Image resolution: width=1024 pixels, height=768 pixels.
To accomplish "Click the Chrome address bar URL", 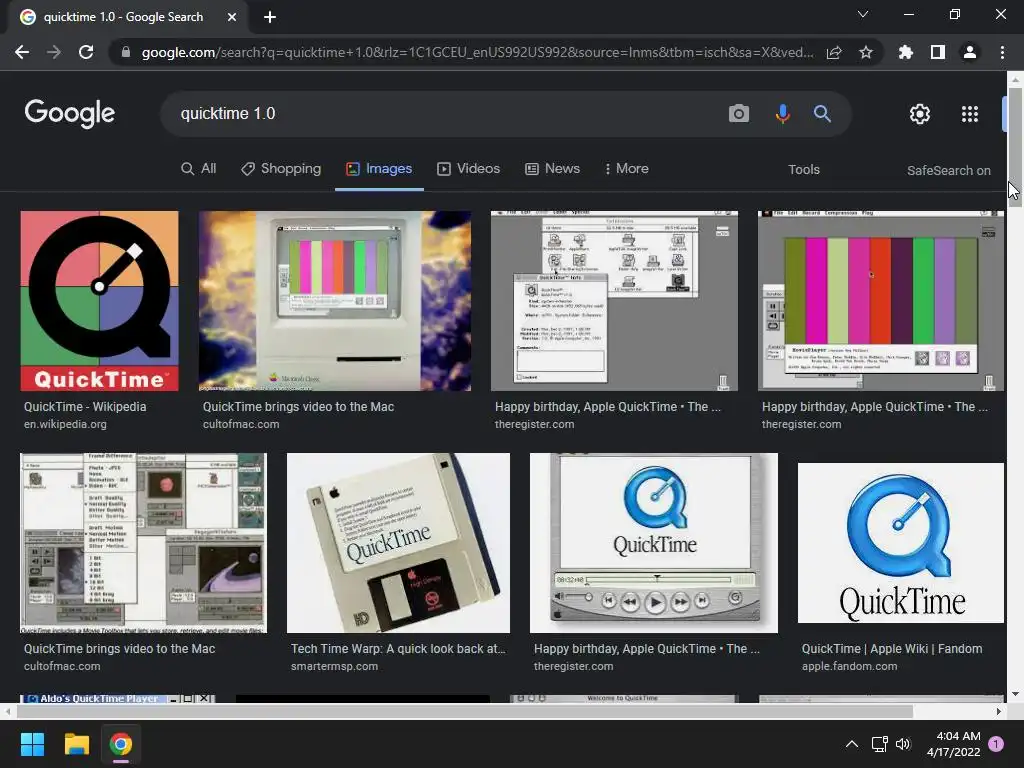I will coord(477,52).
